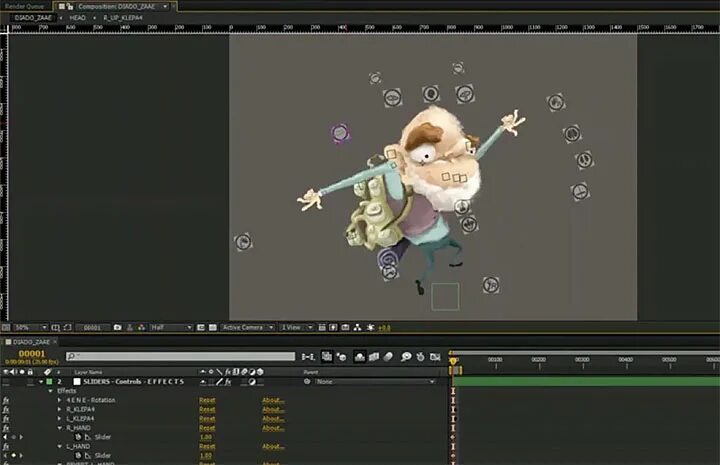Screen dimensions: 720x465
Task: Click the viewer's Timeline button icon
Action: click(345, 327)
